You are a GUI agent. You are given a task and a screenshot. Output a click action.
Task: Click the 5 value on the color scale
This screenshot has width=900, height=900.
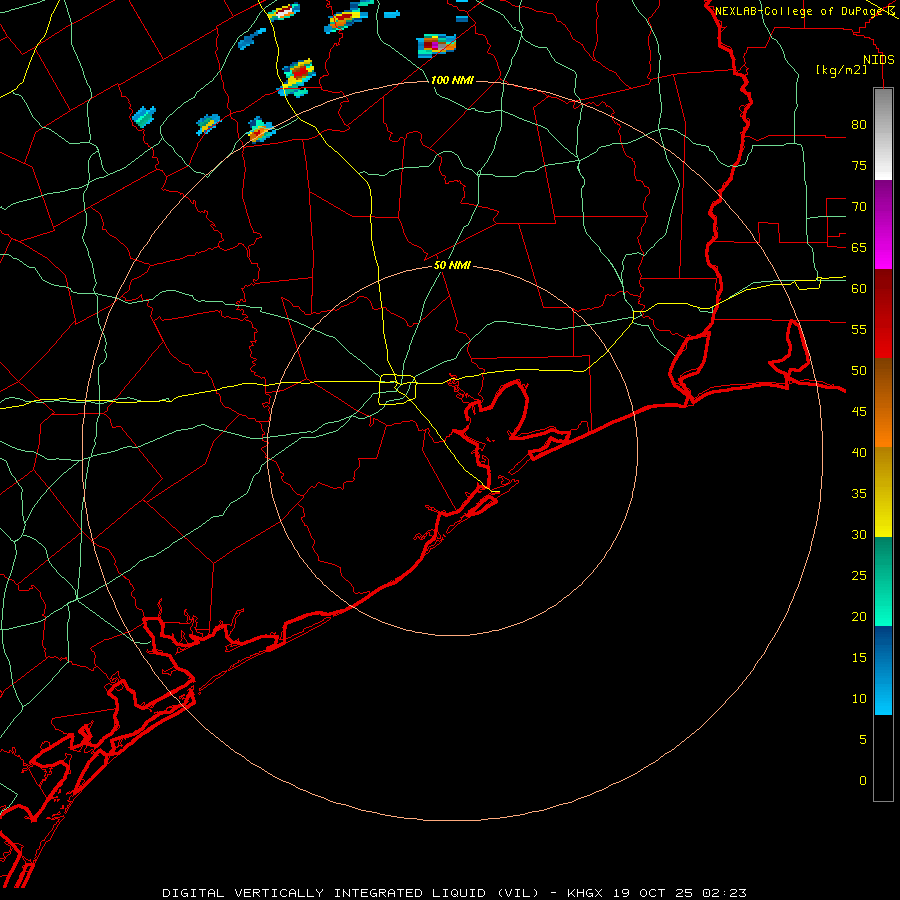[863, 740]
